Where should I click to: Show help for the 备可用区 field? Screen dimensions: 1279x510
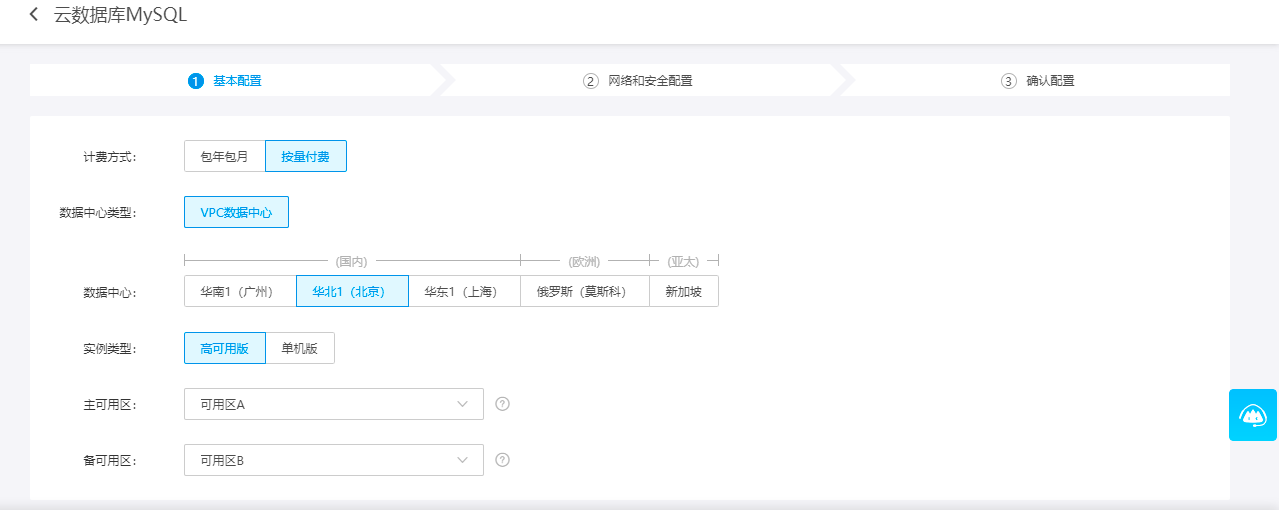click(503, 460)
